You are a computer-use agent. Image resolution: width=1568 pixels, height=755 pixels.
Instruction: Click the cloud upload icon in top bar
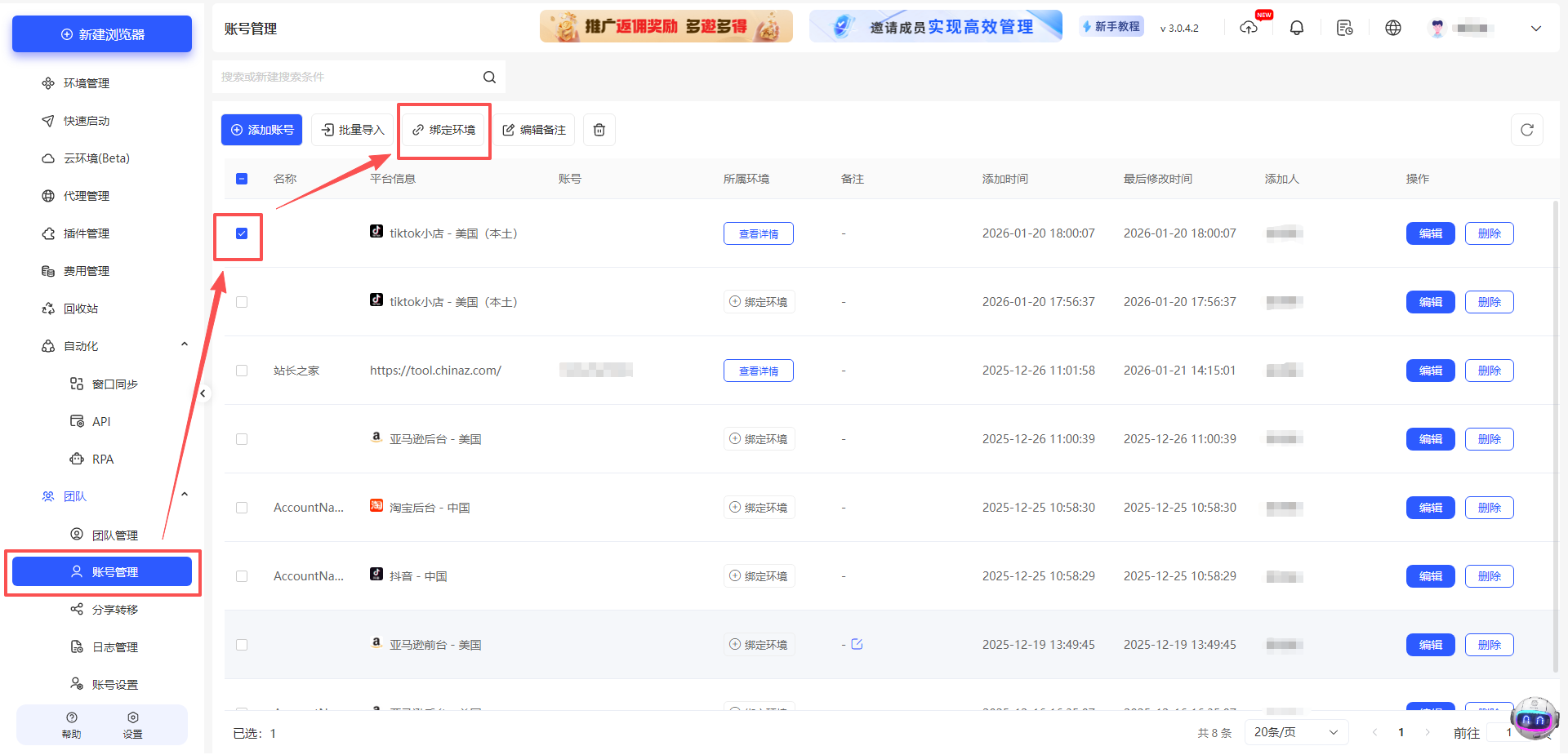point(1249,27)
